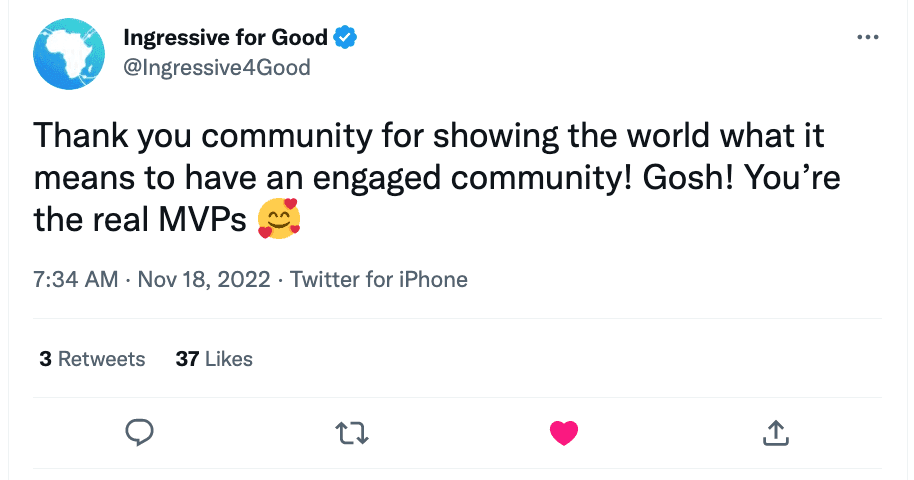Open the more options ellipsis menu

click(868, 38)
